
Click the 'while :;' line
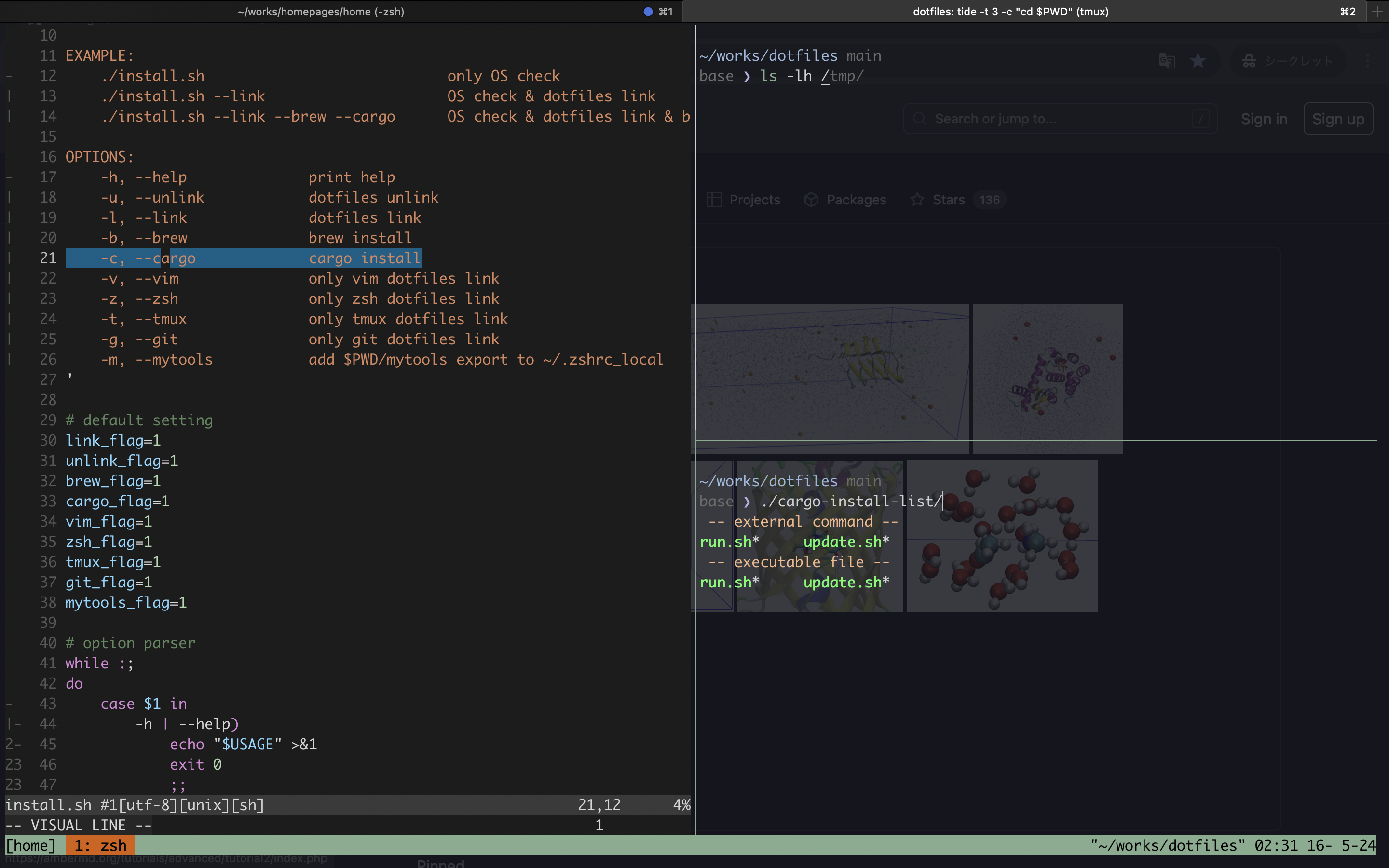100,663
